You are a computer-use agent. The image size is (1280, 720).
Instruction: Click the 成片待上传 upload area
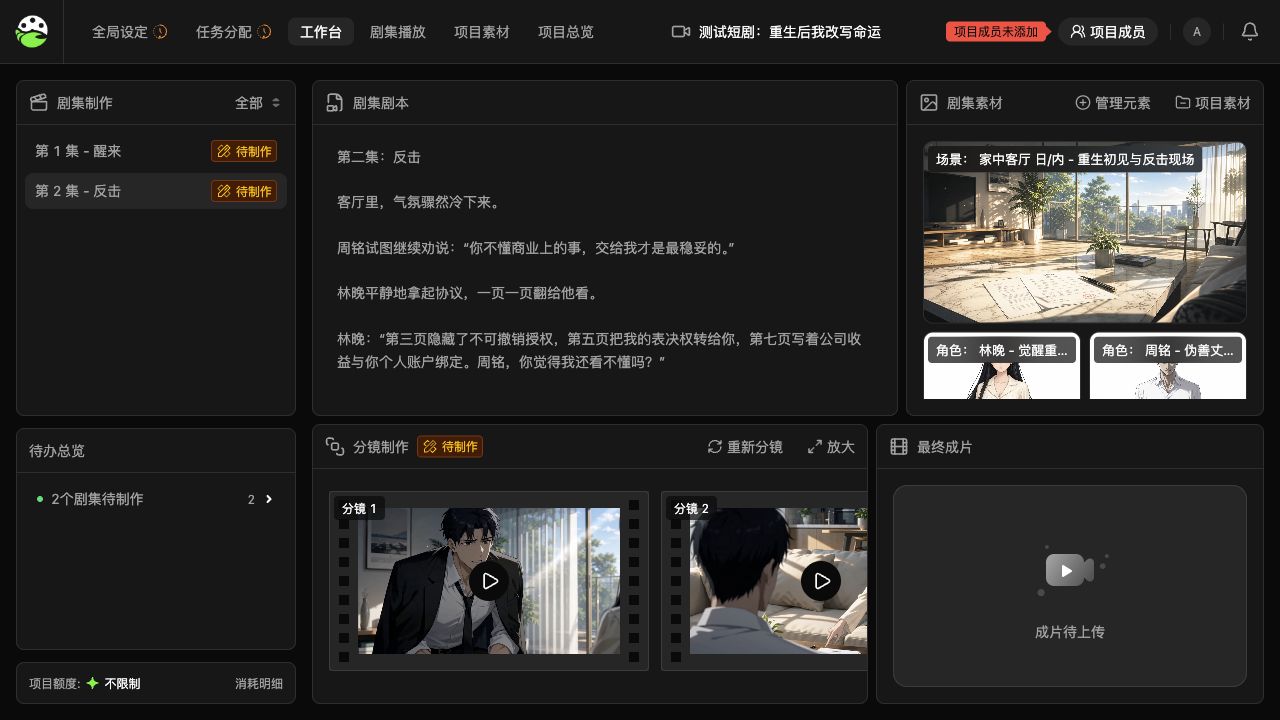(x=1070, y=586)
